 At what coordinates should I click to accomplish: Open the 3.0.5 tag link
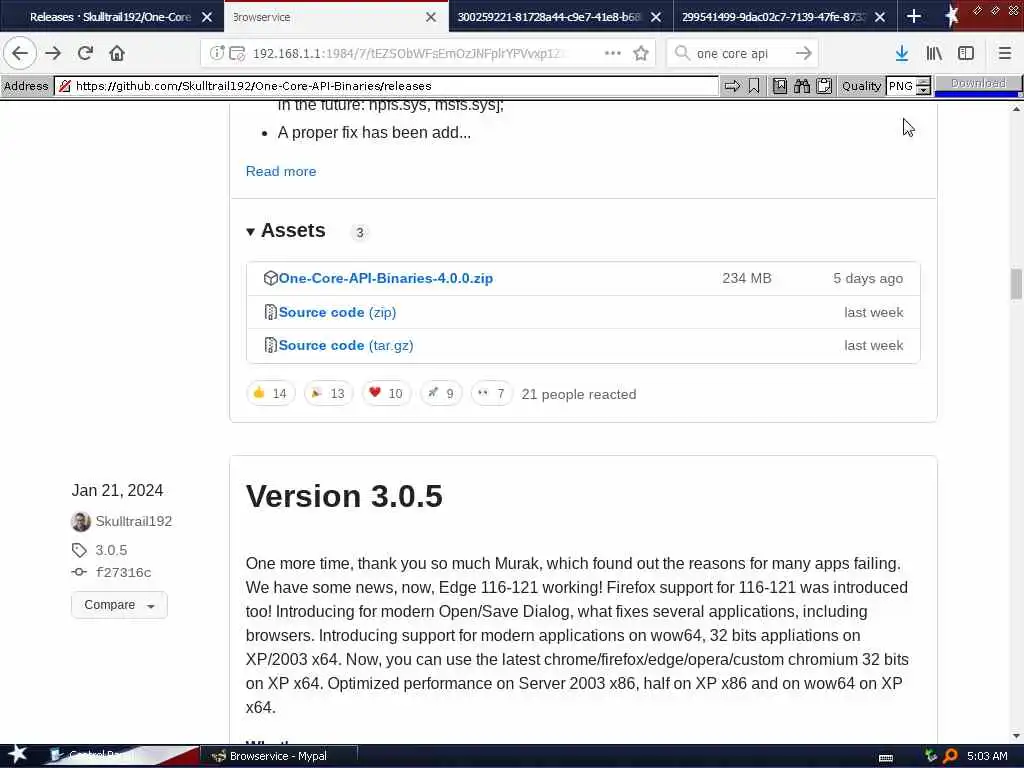pyautogui.click(x=111, y=550)
